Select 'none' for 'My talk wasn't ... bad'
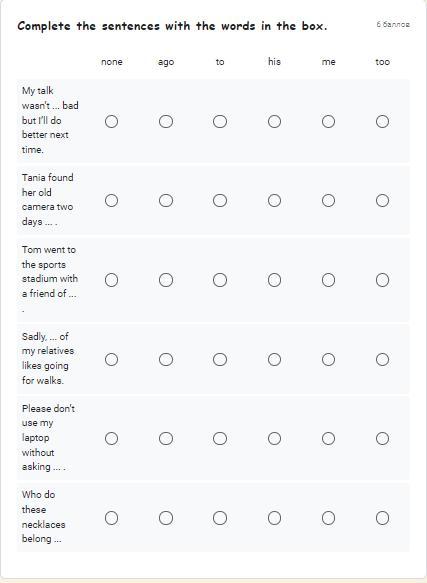 click(x=112, y=121)
